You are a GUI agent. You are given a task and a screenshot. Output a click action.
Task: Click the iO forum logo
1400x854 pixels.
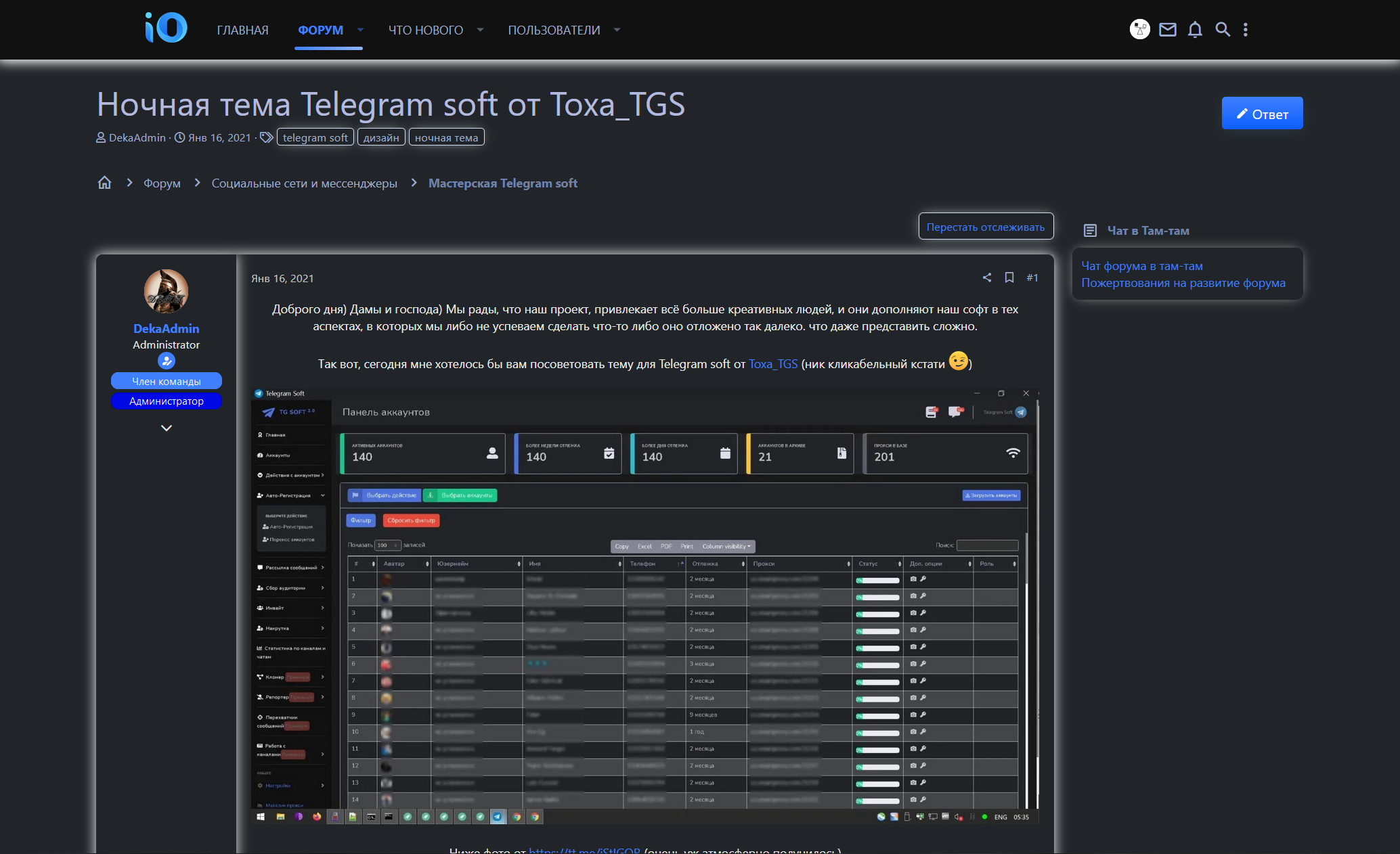click(x=166, y=28)
